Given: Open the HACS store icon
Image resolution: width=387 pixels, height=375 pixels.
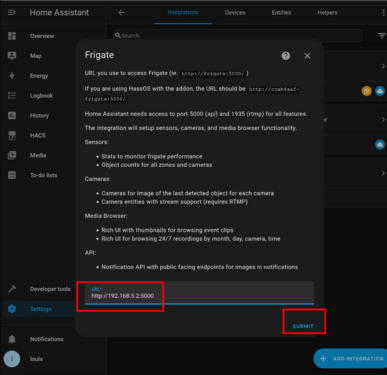Looking at the screenshot, I should [x=12, y=135].
